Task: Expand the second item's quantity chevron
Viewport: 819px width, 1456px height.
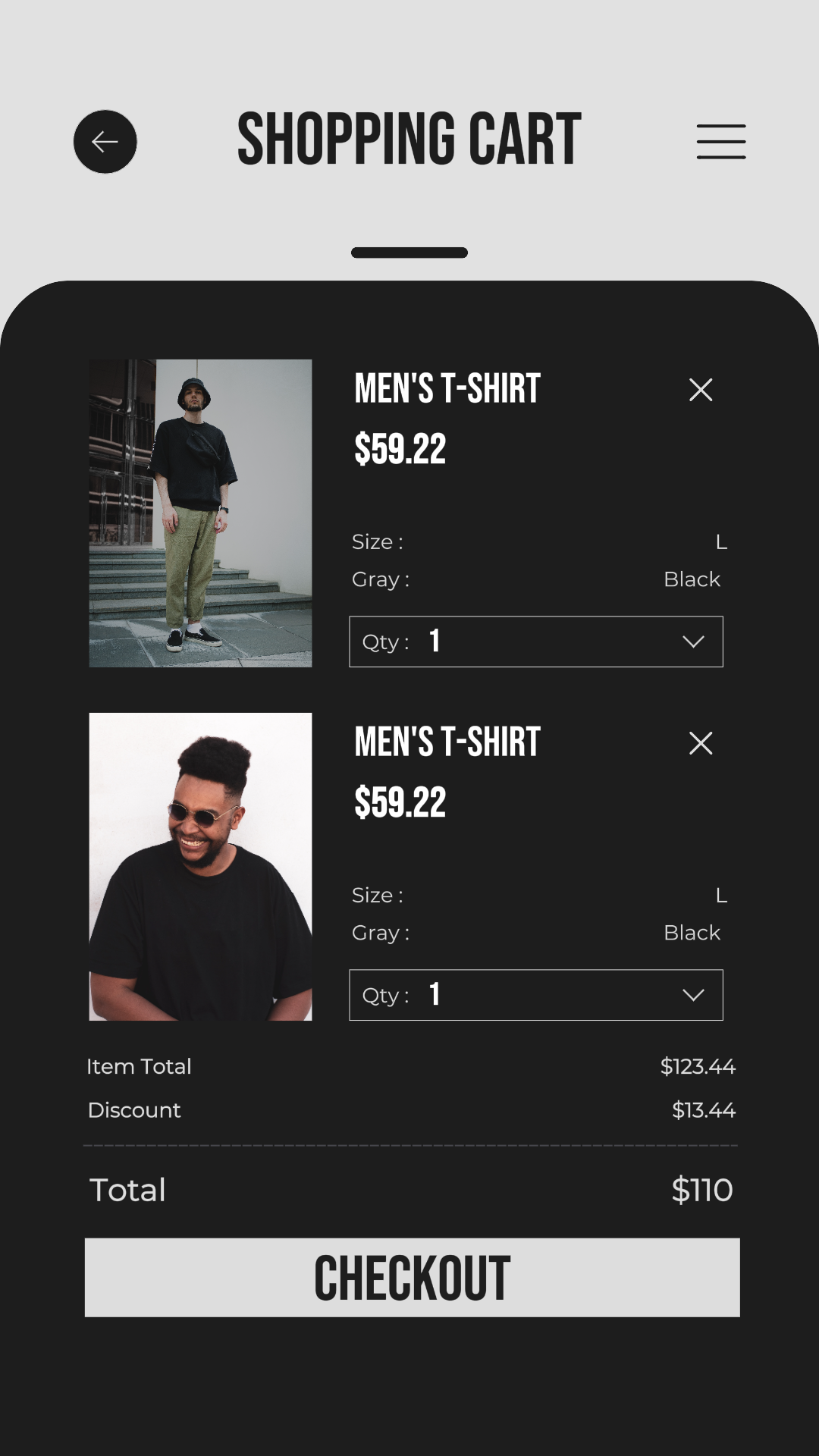Action: tap(693, 995)
